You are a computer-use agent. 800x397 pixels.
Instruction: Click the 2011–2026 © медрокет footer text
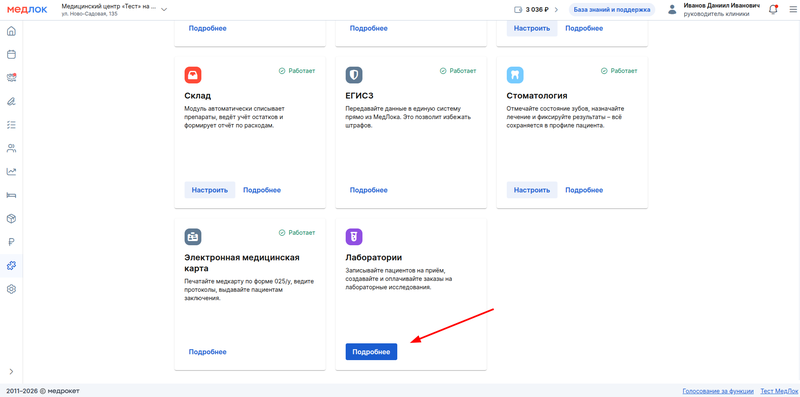(x=43, y=391)
